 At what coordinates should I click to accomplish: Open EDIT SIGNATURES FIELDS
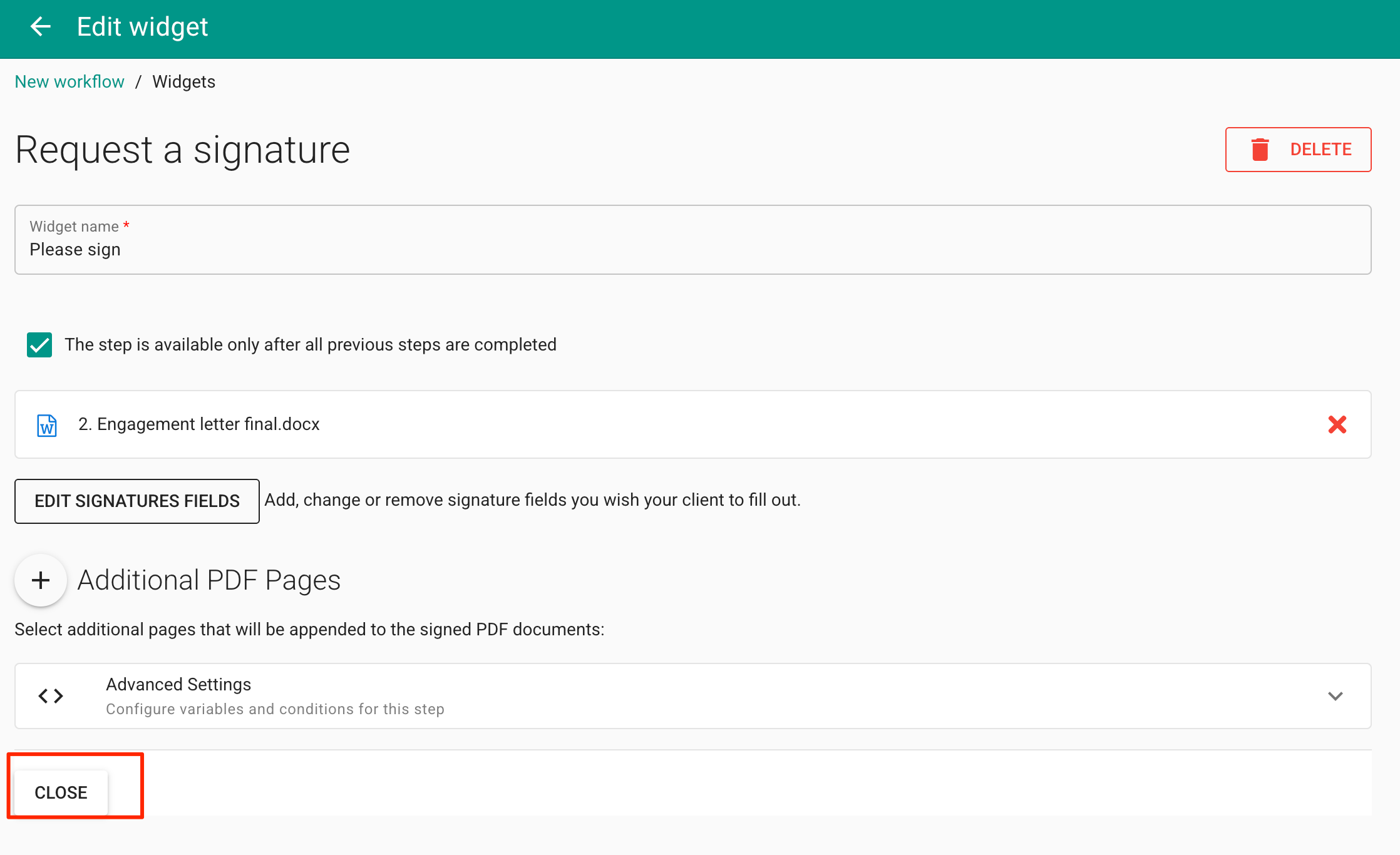click(137, 501)
